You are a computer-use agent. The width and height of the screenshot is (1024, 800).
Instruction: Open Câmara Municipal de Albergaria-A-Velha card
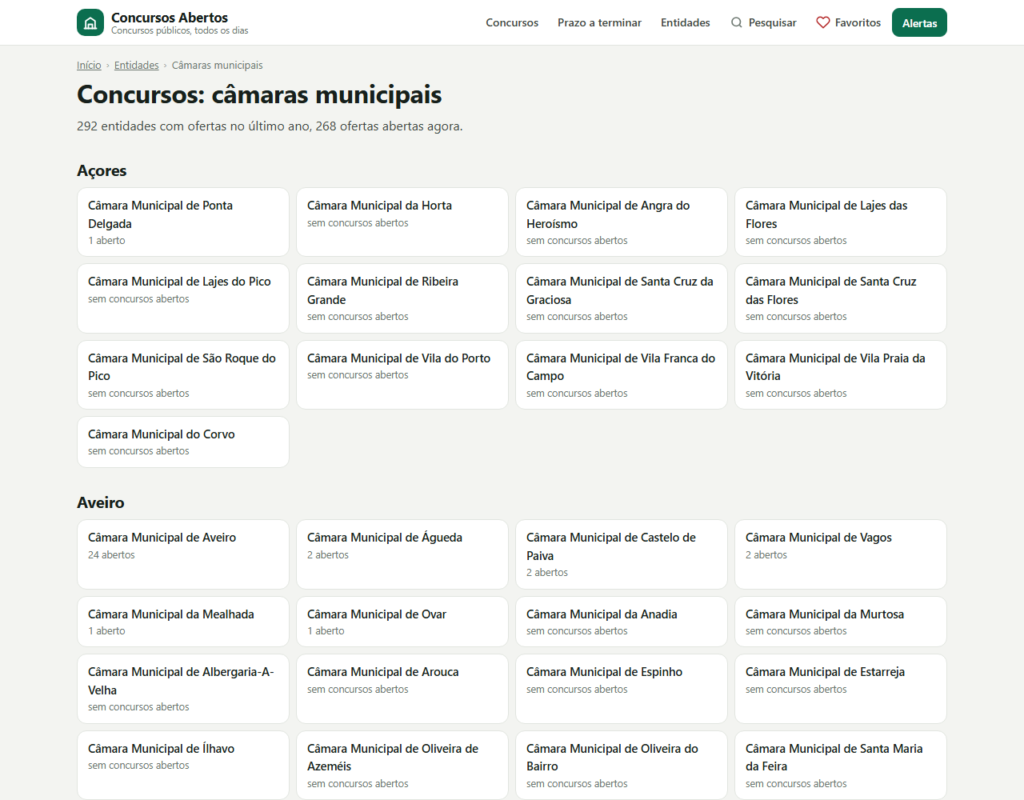tap(183, 689)
